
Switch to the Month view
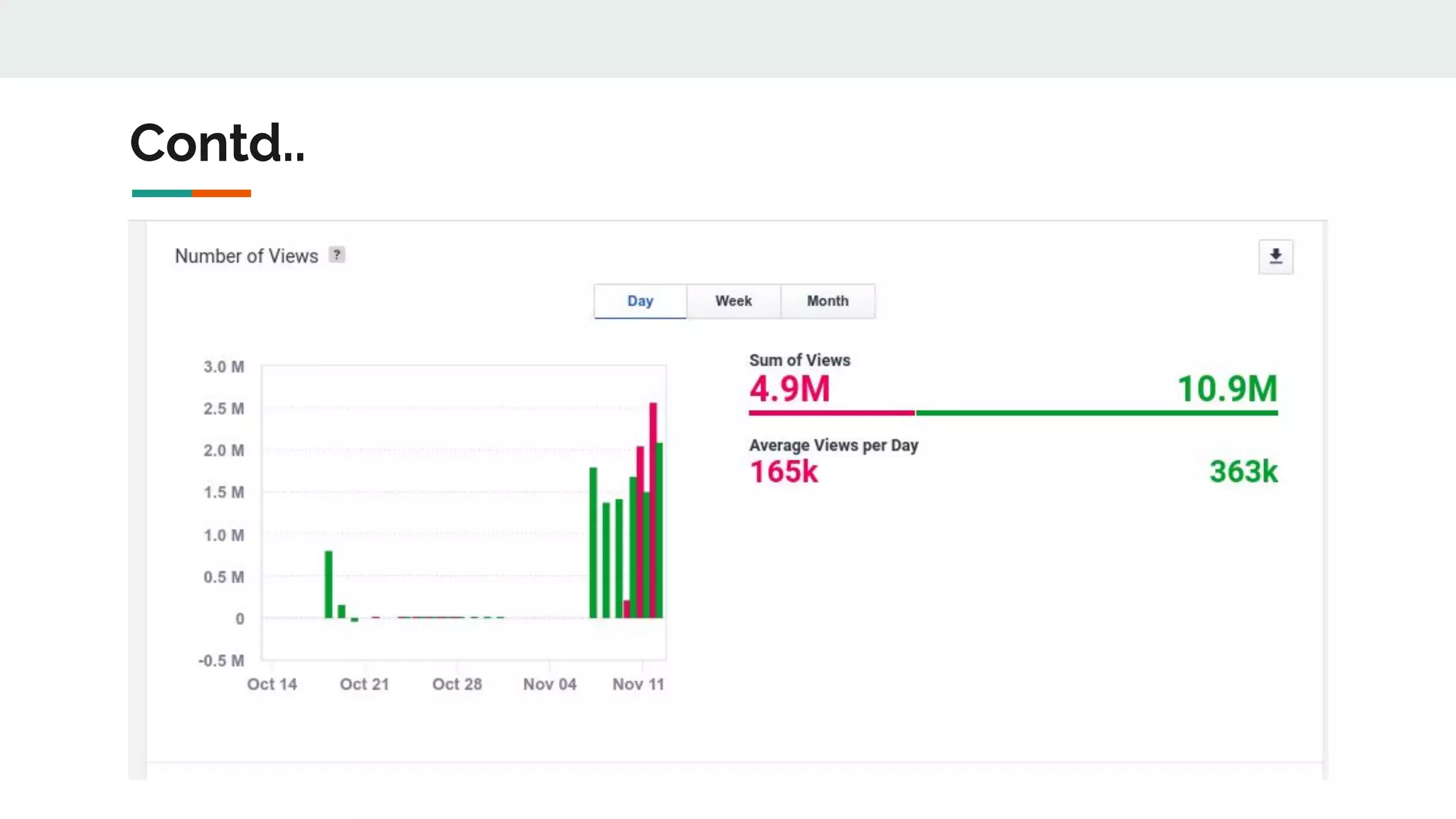(x=828, y=301)
